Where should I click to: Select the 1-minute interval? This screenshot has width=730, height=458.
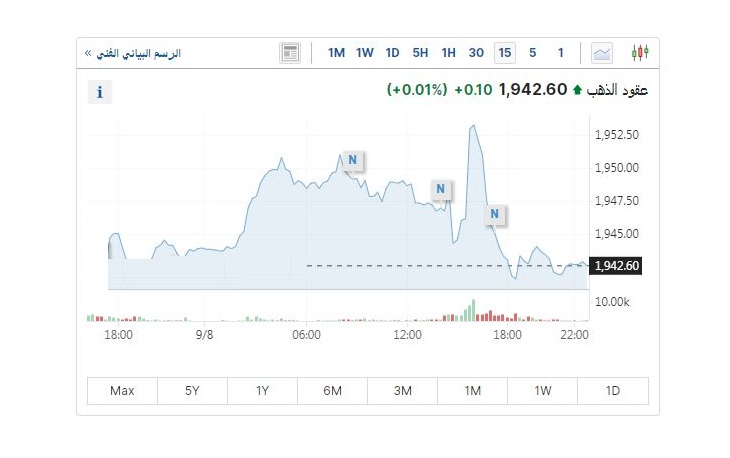(561, 52)
